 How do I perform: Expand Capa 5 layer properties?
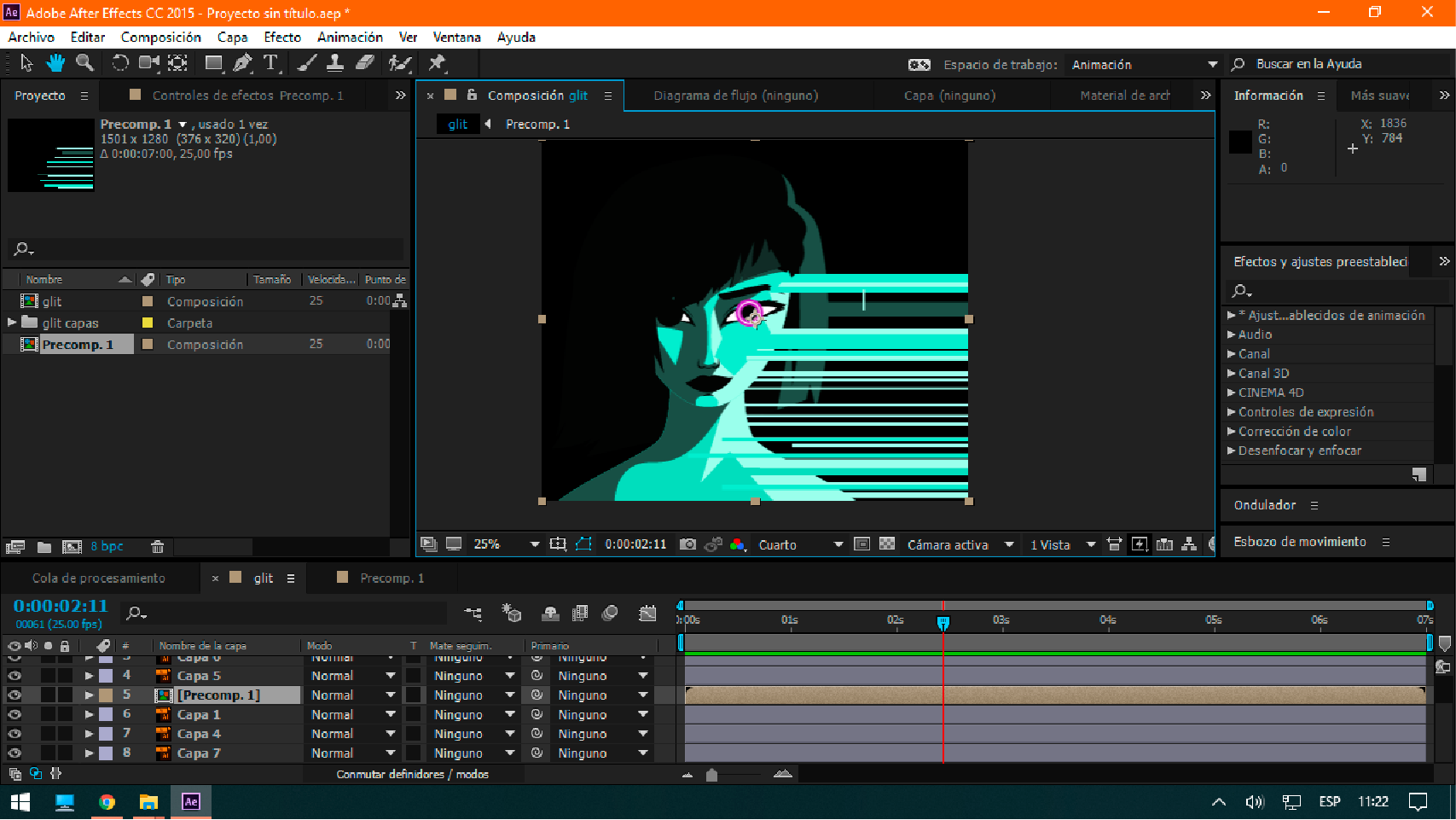(x=89, y=676)
